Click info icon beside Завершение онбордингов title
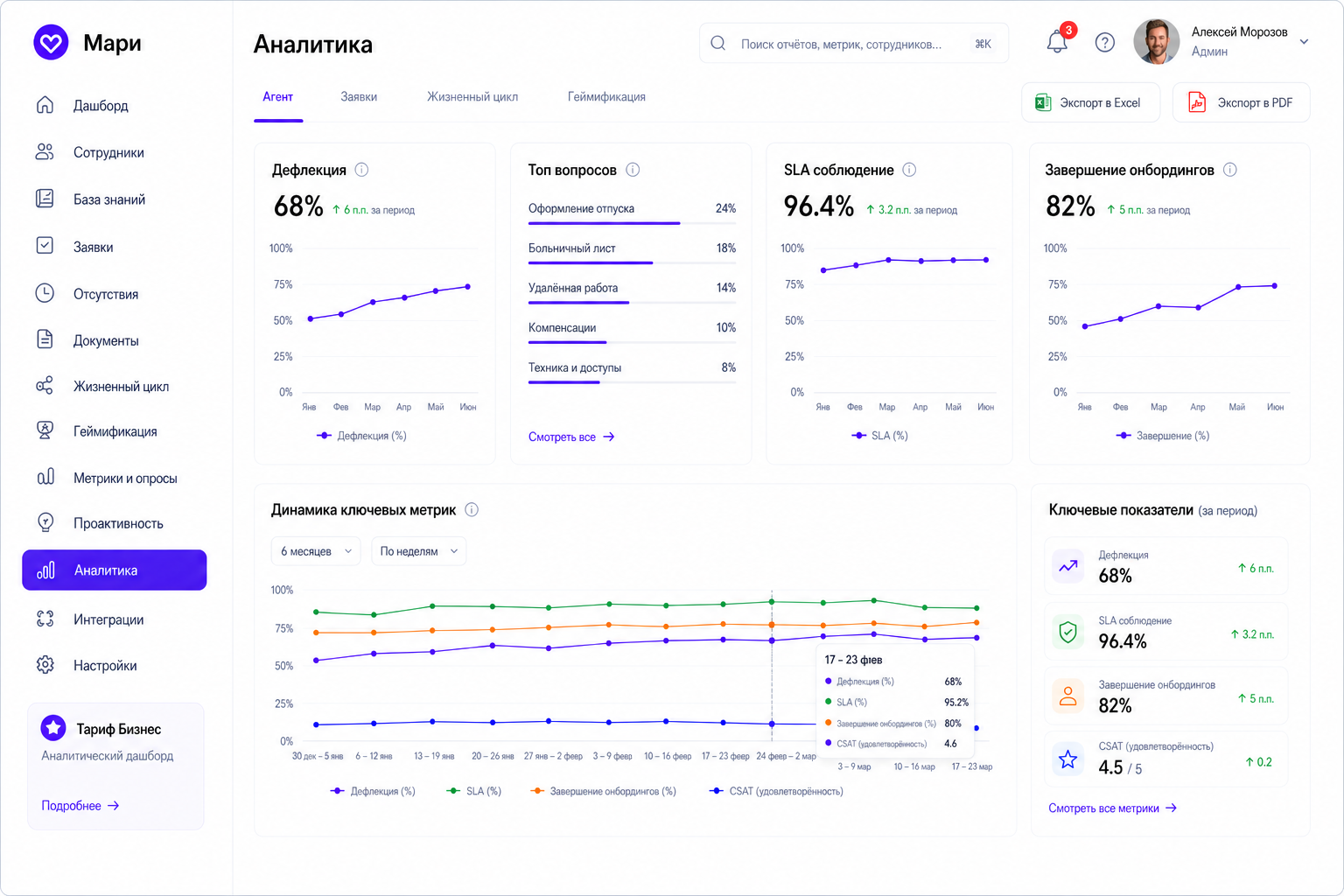The width and height of the screenshot is (1344, 896). (1230, 170)
